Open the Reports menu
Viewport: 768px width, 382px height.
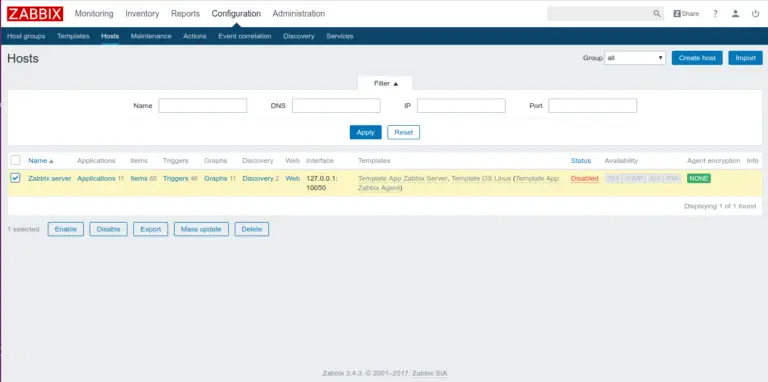tap(185, 14)
